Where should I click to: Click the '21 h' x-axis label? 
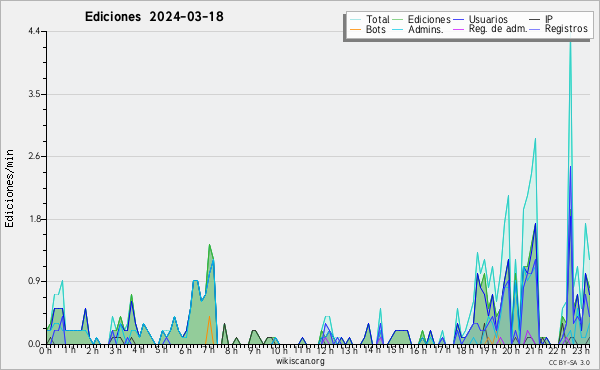(535, 350)
